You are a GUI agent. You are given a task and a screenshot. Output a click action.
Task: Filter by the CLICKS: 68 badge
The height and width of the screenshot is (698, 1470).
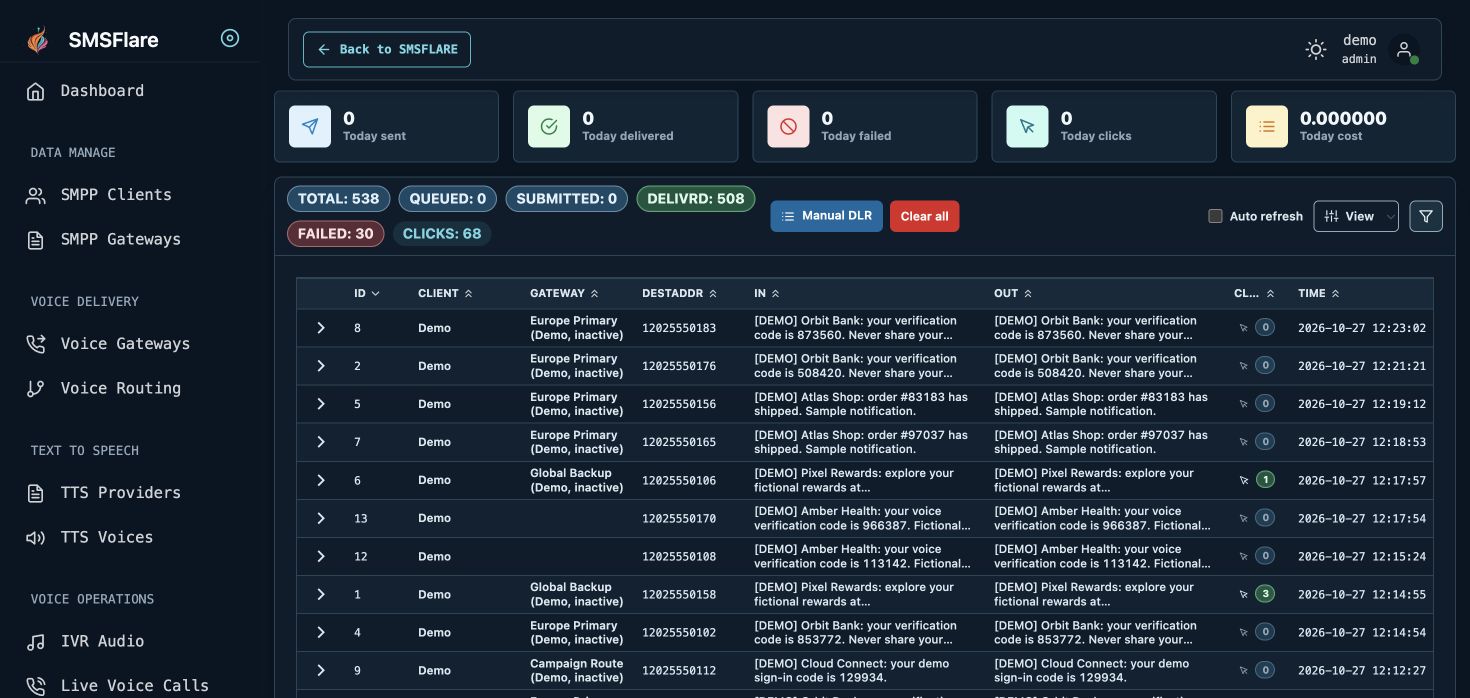pyautogui.click(x=442, y=234)
